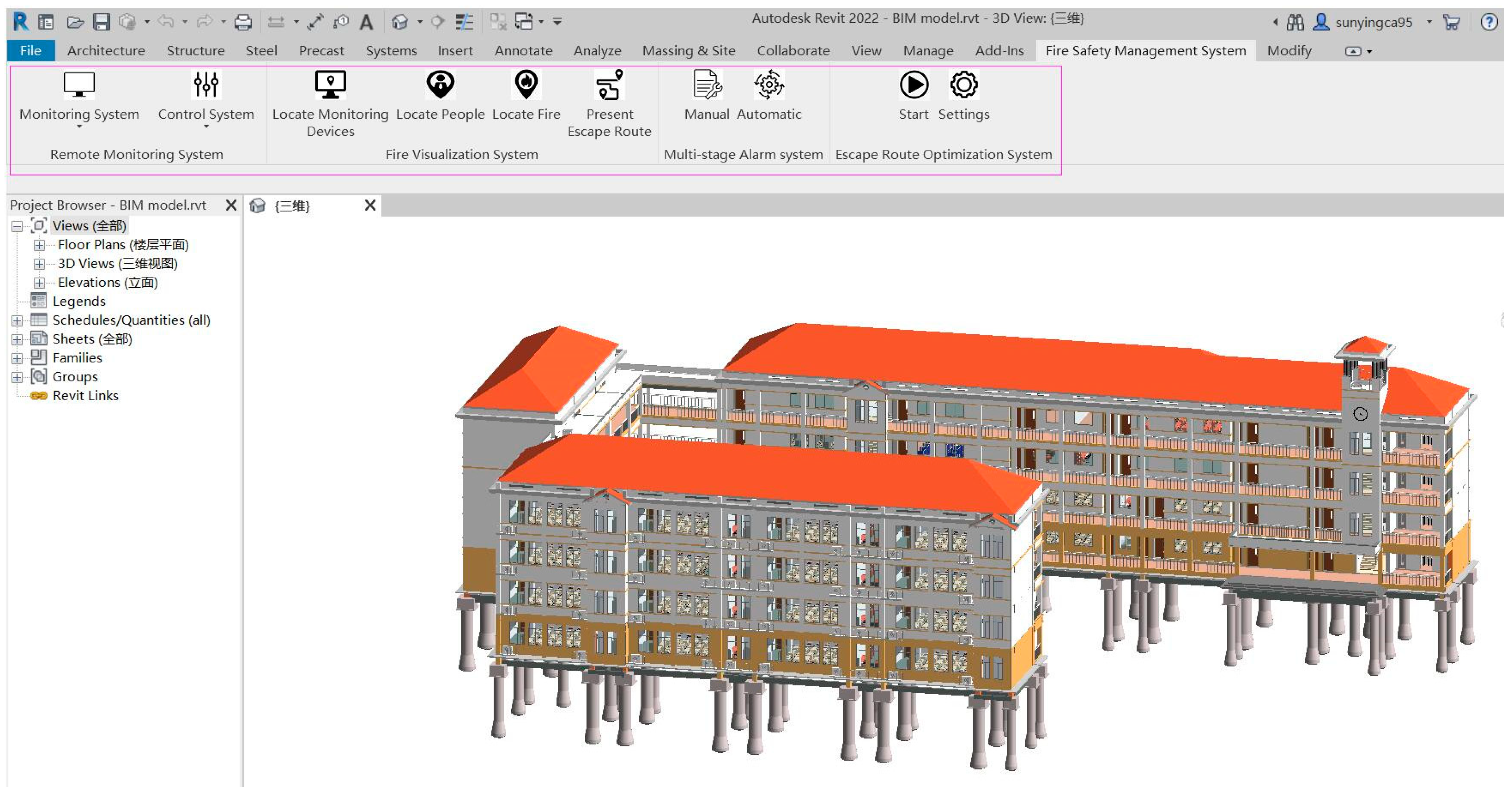Expand Floor Plans tree node
The width and height of the screenshot is (1512, 796).
click(39, 245)
